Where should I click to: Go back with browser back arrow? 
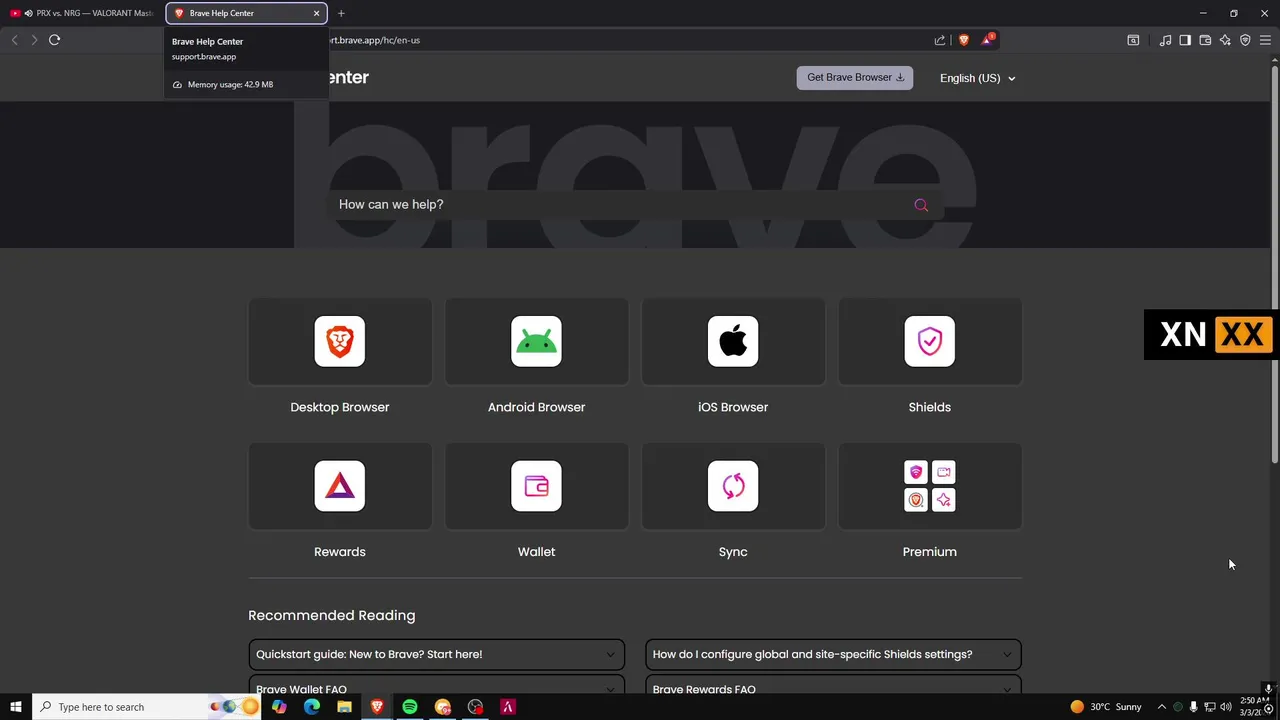coord(14,40)
